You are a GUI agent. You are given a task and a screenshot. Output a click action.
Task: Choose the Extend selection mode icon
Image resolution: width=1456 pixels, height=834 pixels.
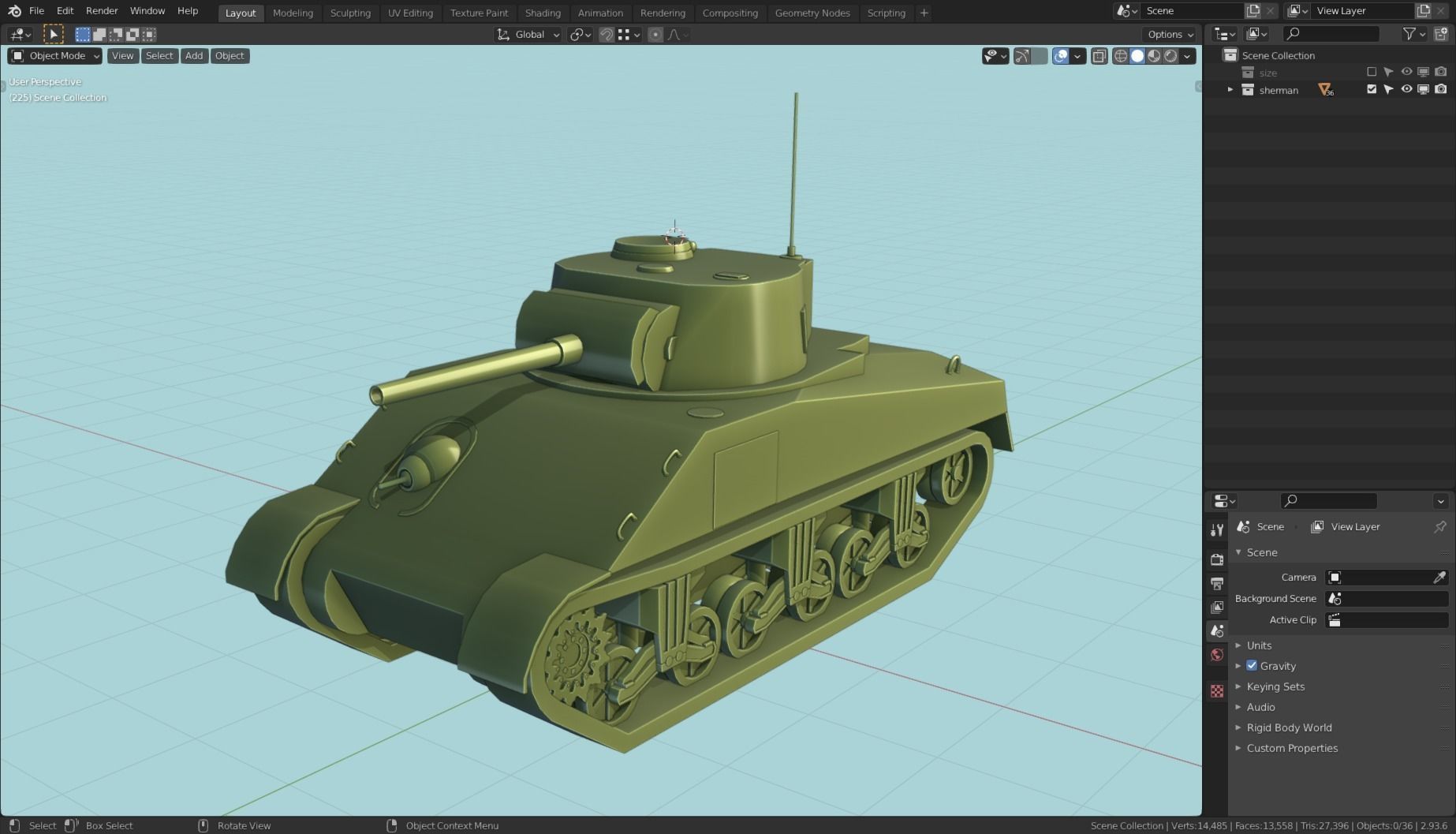(99, 34)
